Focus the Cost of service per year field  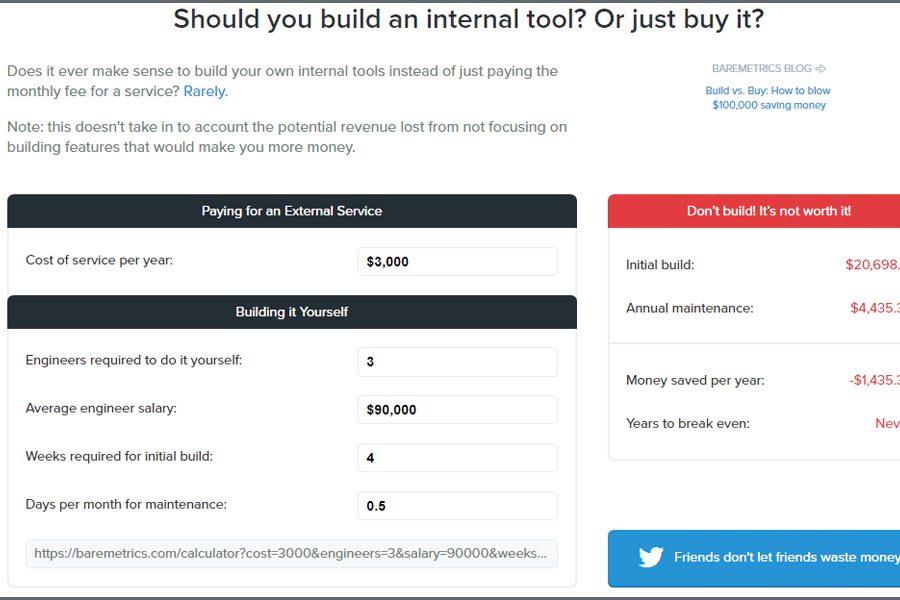point(457,262)
